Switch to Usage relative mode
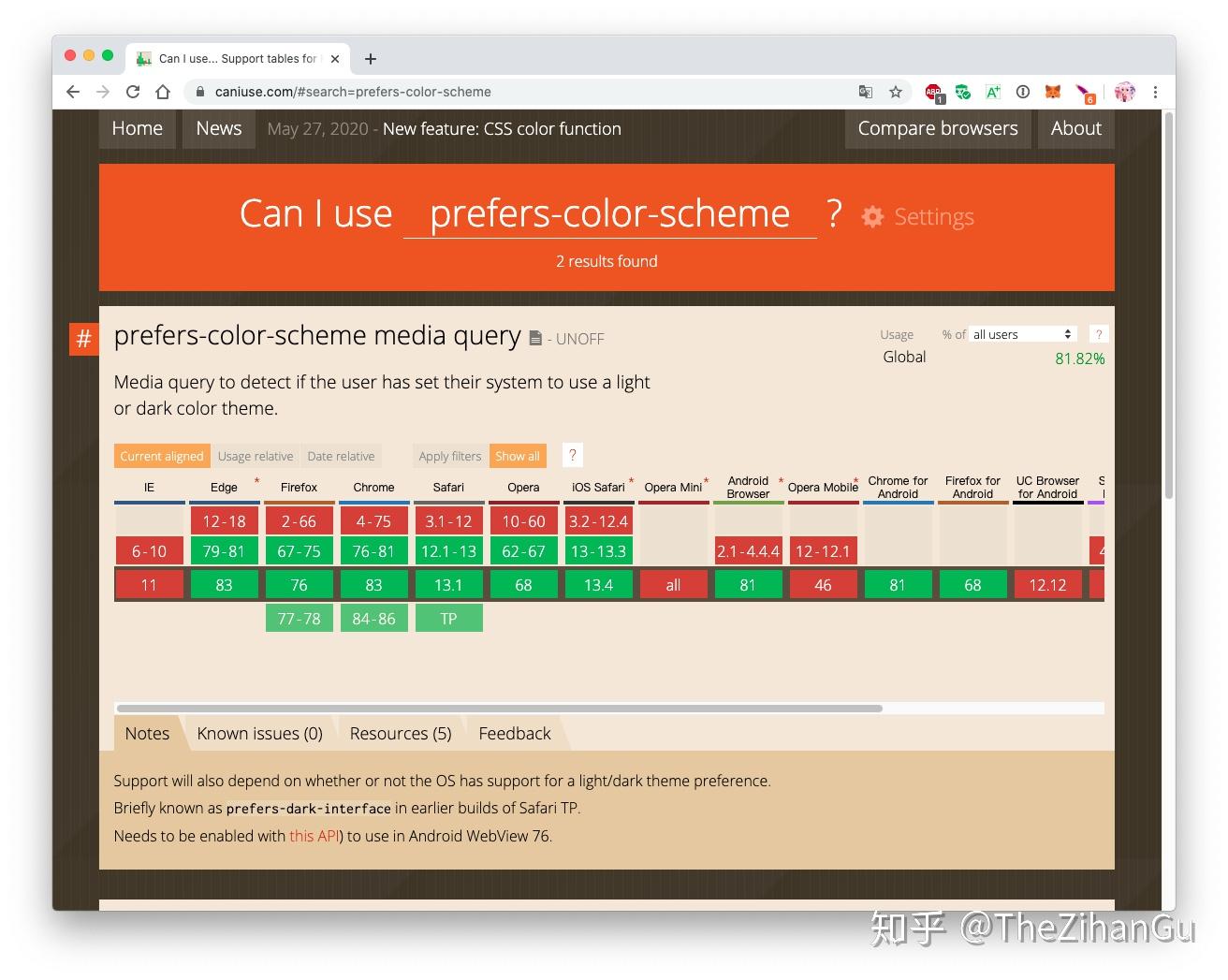The image size is (1228, 980). pyautogui.click(x=256, y=456)
